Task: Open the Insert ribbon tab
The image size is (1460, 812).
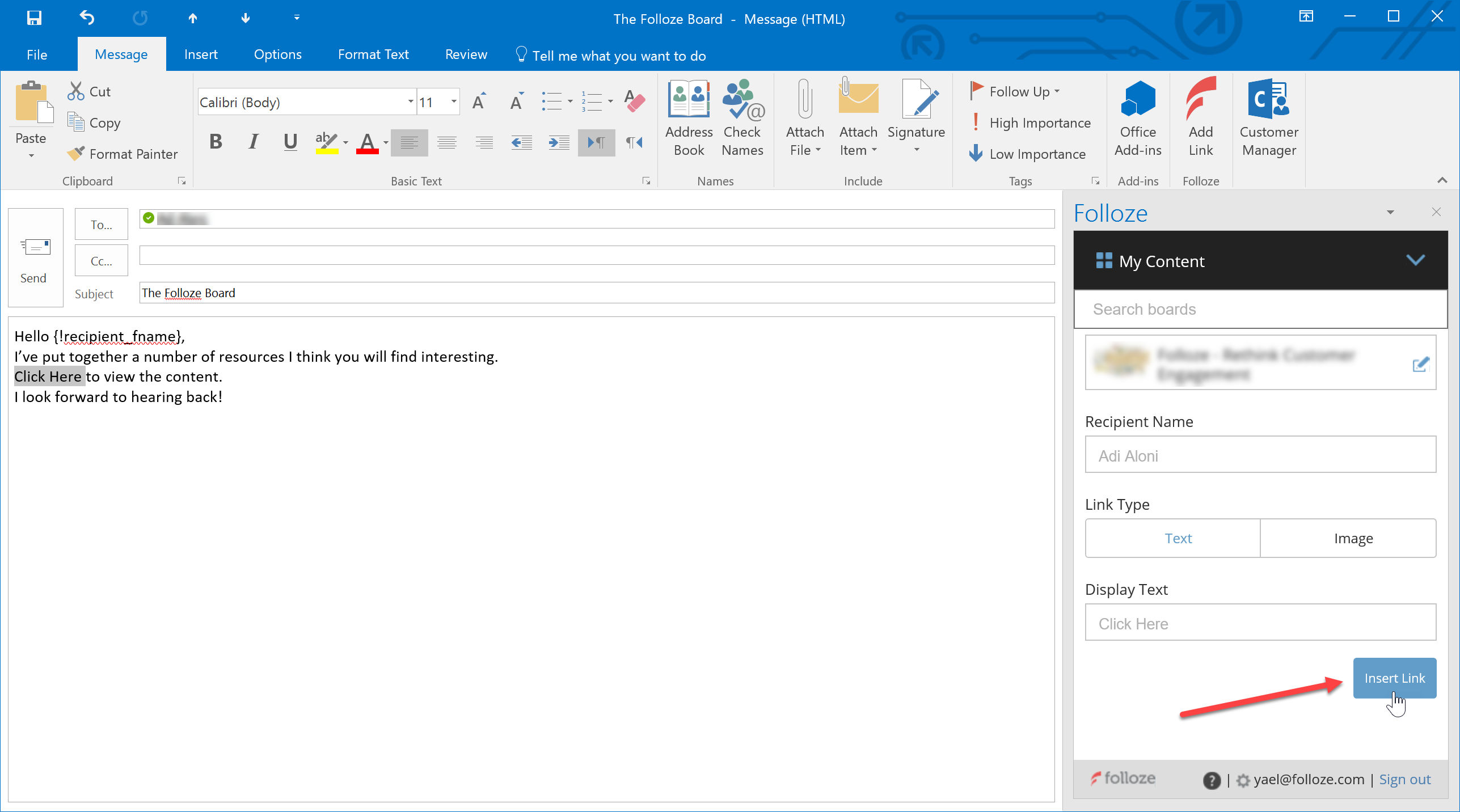Action: click(x=201, y=54)
